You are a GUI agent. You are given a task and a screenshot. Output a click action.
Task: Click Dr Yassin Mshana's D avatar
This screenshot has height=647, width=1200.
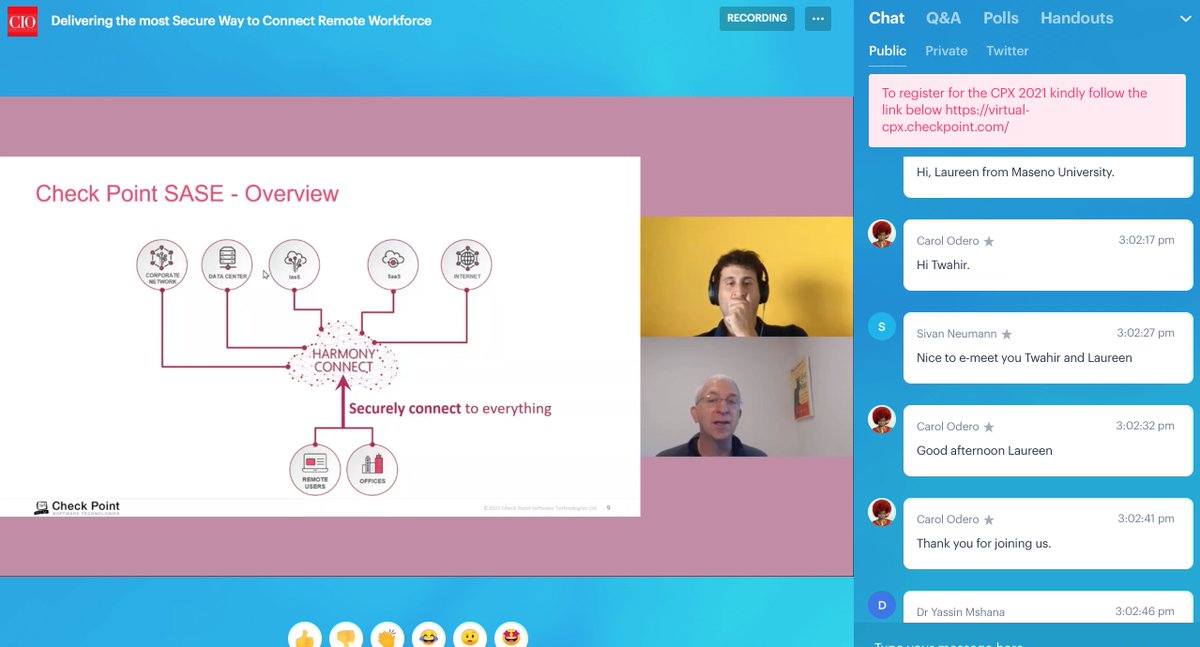pos(881,605)
